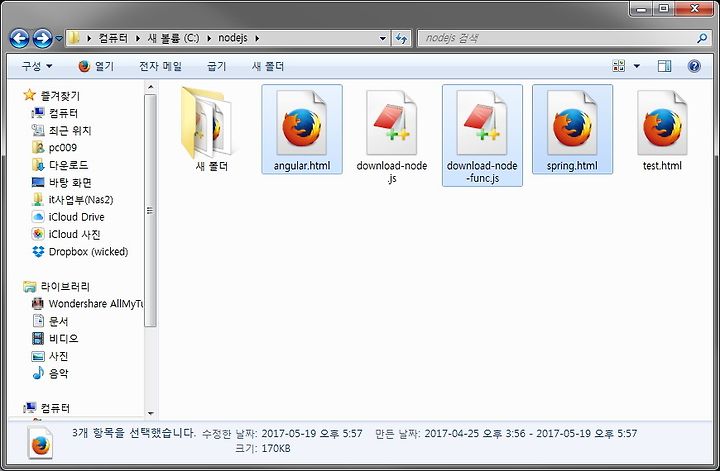Click the change view icon
This screenshot has height=471, width=720.
pos(619,66)
